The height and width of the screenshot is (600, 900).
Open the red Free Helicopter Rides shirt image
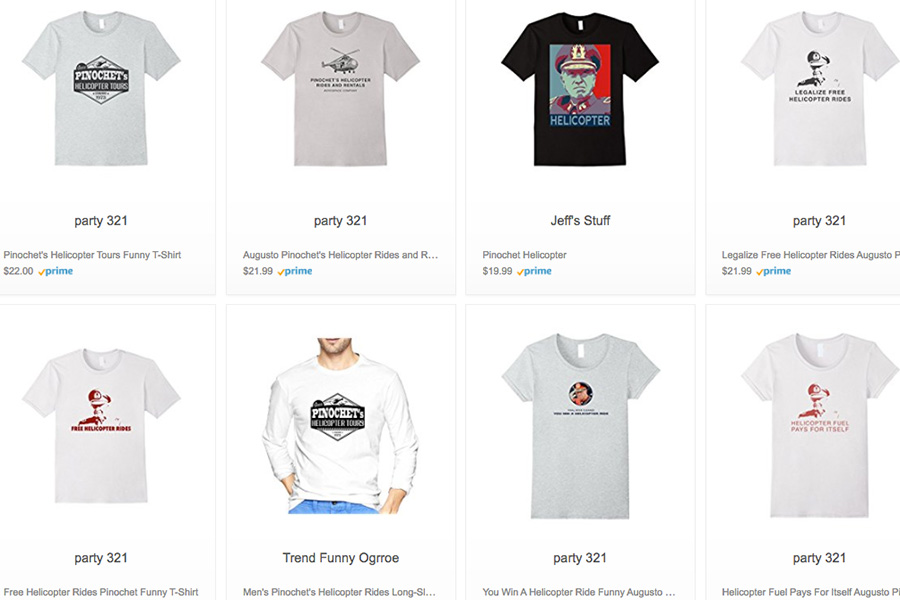coord(101,425)
